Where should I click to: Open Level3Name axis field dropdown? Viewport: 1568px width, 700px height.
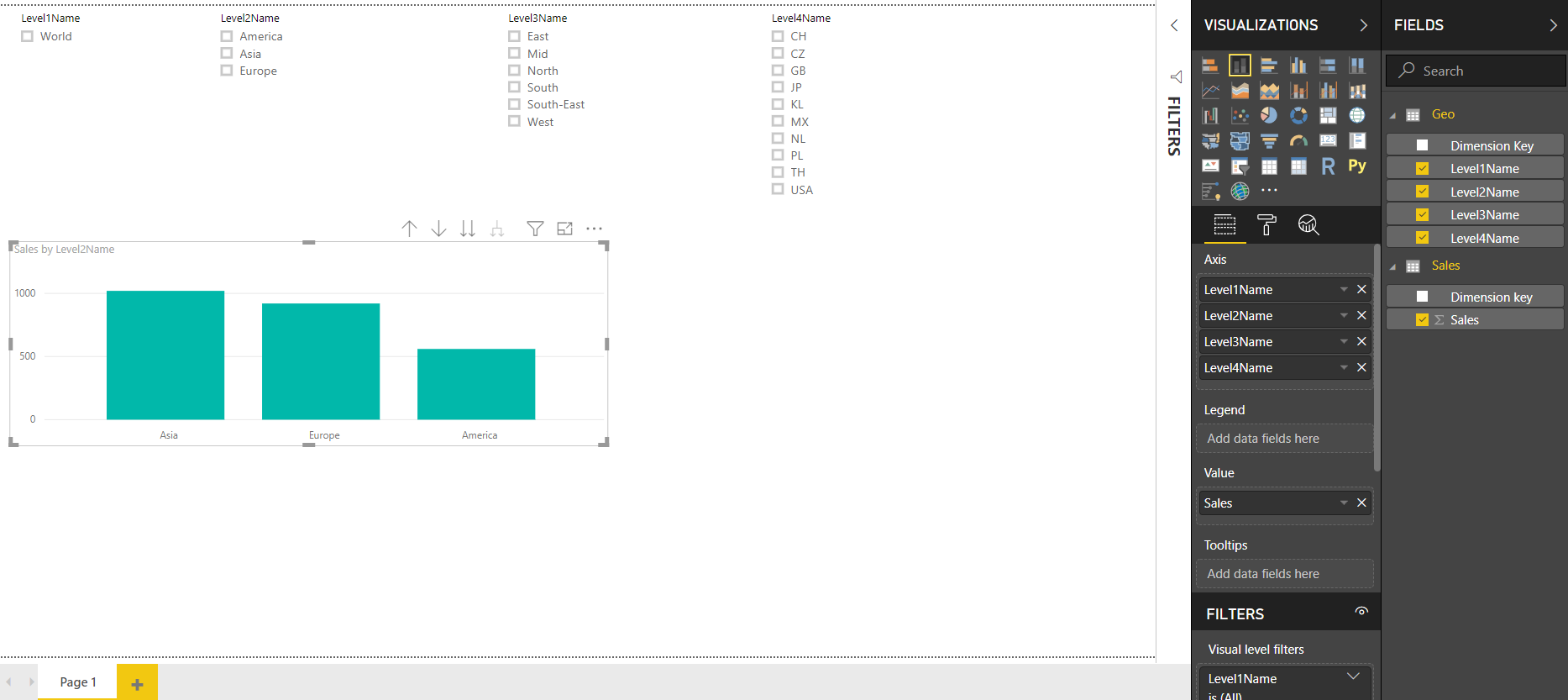(x=1344, y=341)
